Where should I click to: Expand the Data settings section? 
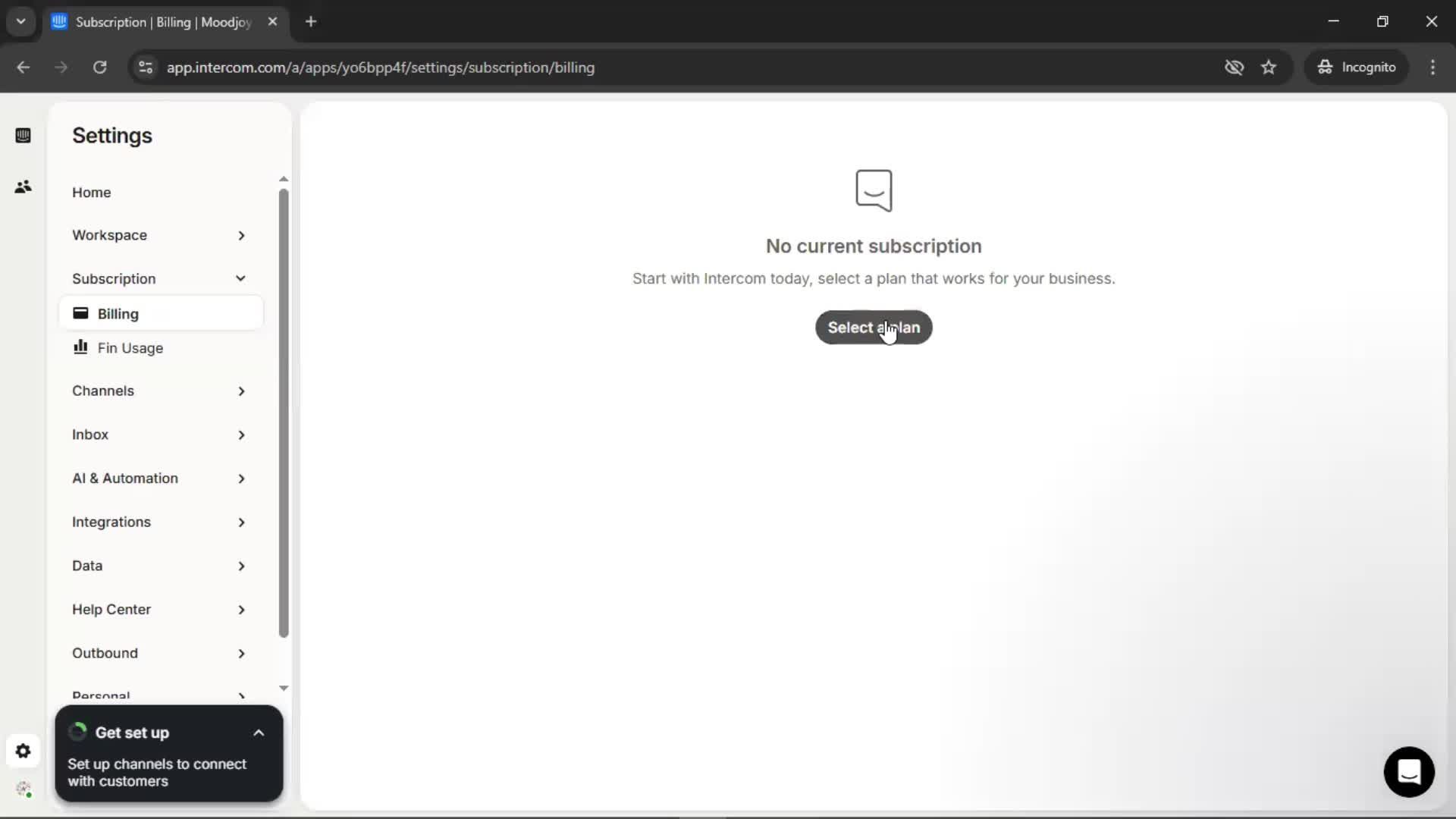(x=158, y=566)
